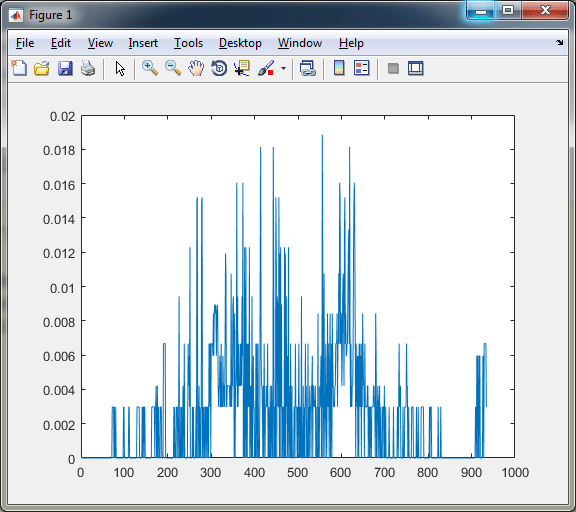The width and height of the screenshot is (576, 512).
Task: Select the Edit Plot arrow tool
Action: pyautogui.click(x=120, y=68)
